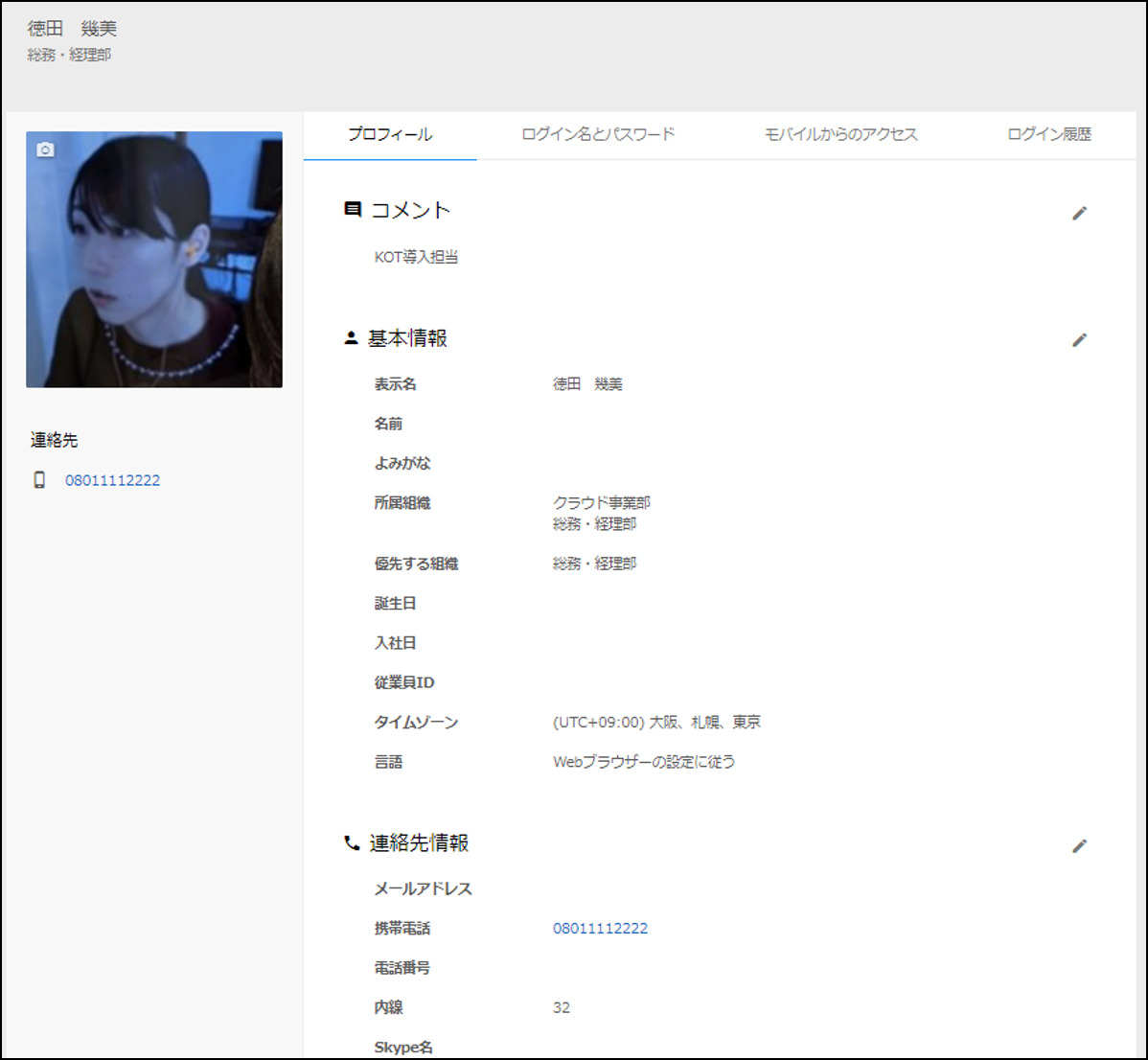
Task: Click 総務・経理部 under 所属組織
Action: click(594, 524)
